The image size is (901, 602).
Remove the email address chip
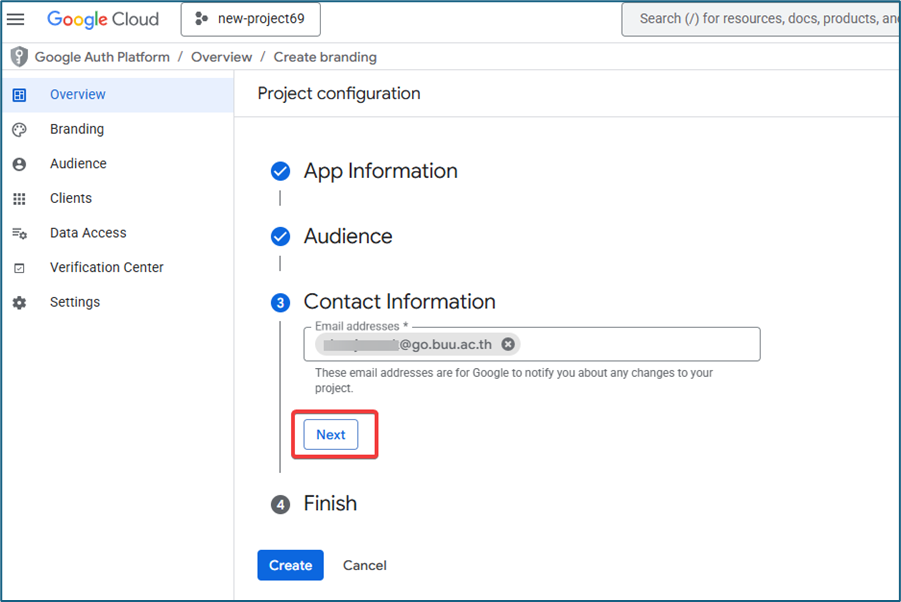point(508,344)
